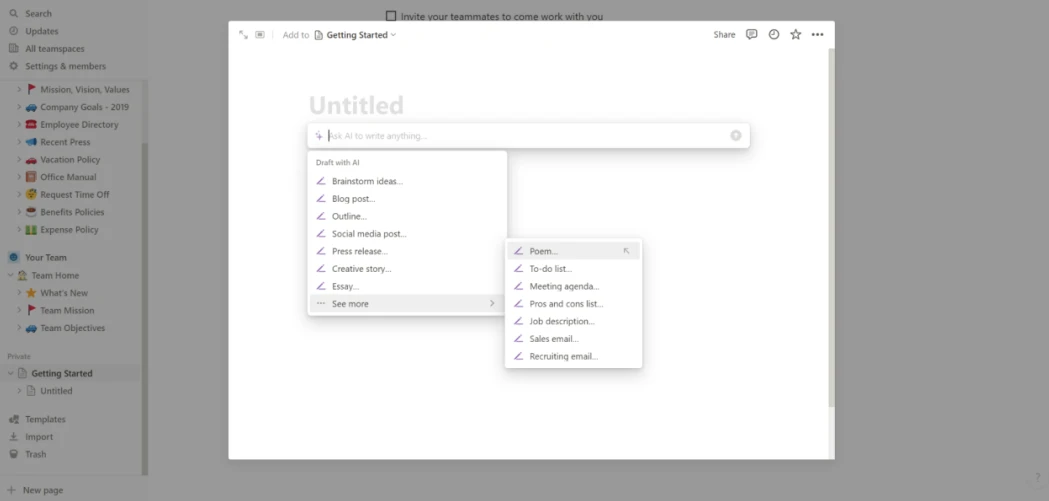Select Poem from the submenu
This screenshot has height=501, width=1049.
(573, 252)
